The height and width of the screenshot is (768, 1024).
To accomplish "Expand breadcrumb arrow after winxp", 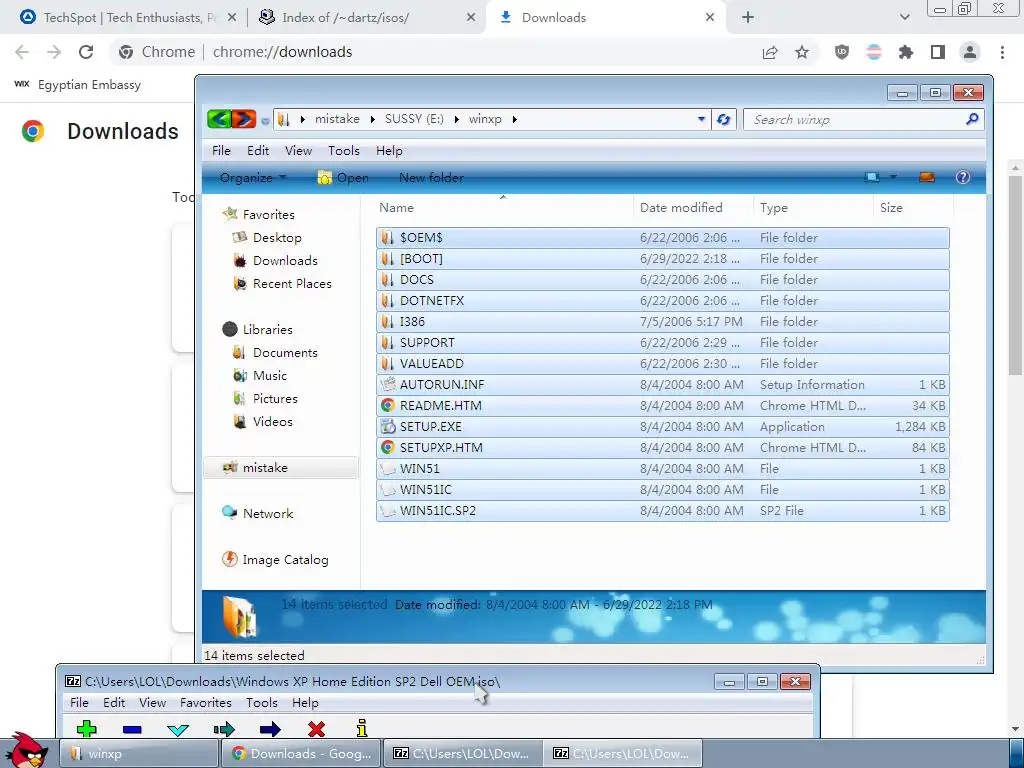I will pyautogui.click(x=515, y=120).
